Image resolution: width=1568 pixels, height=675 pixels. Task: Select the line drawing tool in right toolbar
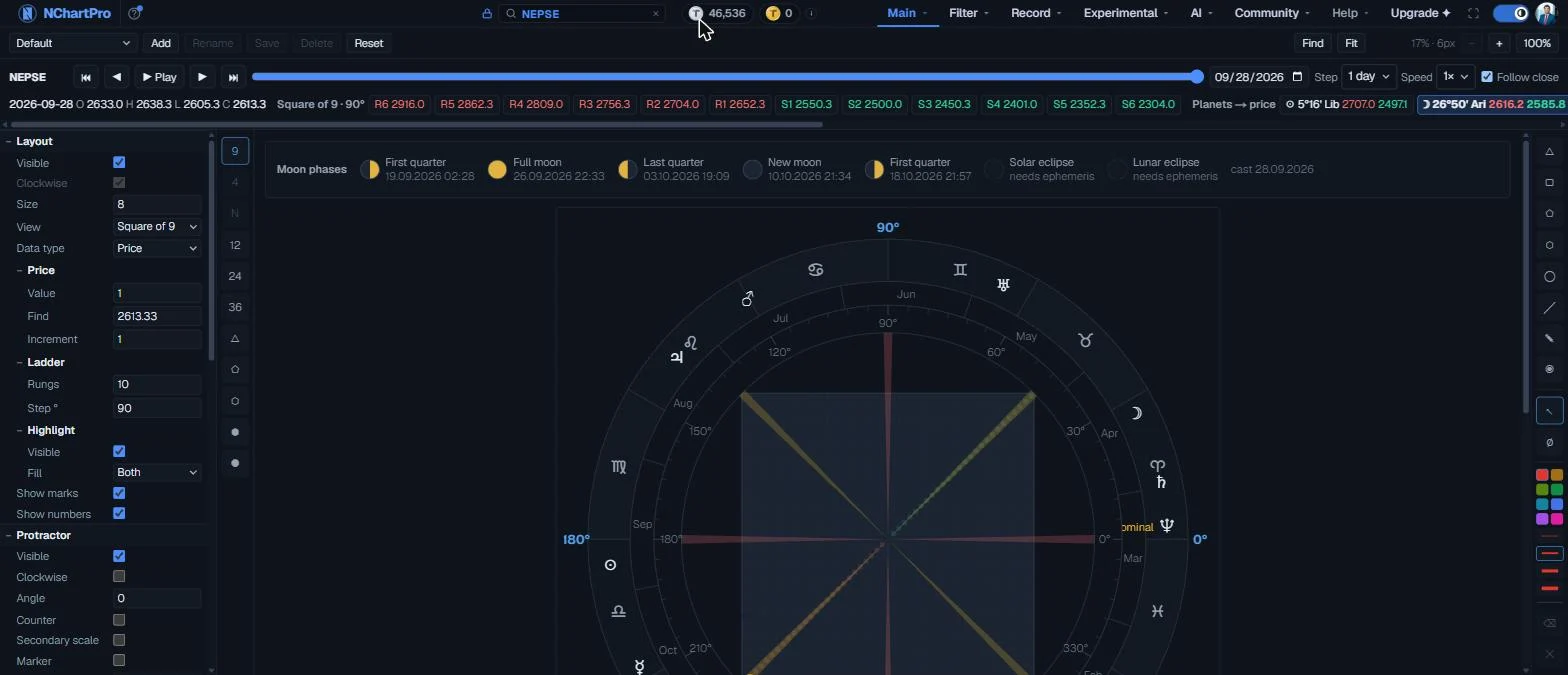pos(1549,307)
